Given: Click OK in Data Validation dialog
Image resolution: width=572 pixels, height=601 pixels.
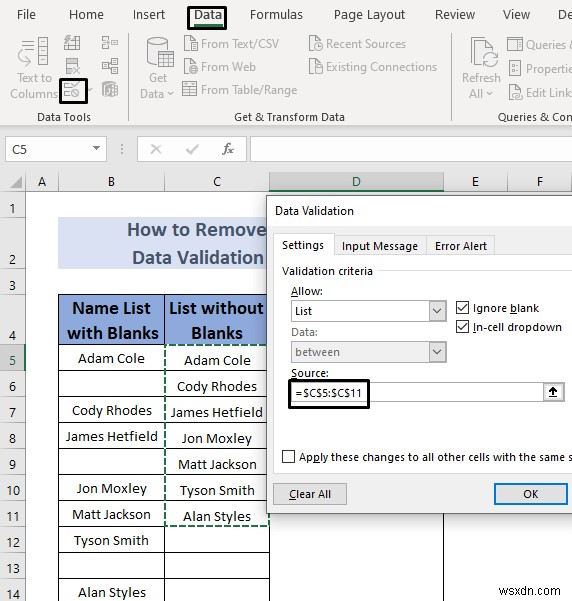Looking at the screenshot, I should point(531,494).
